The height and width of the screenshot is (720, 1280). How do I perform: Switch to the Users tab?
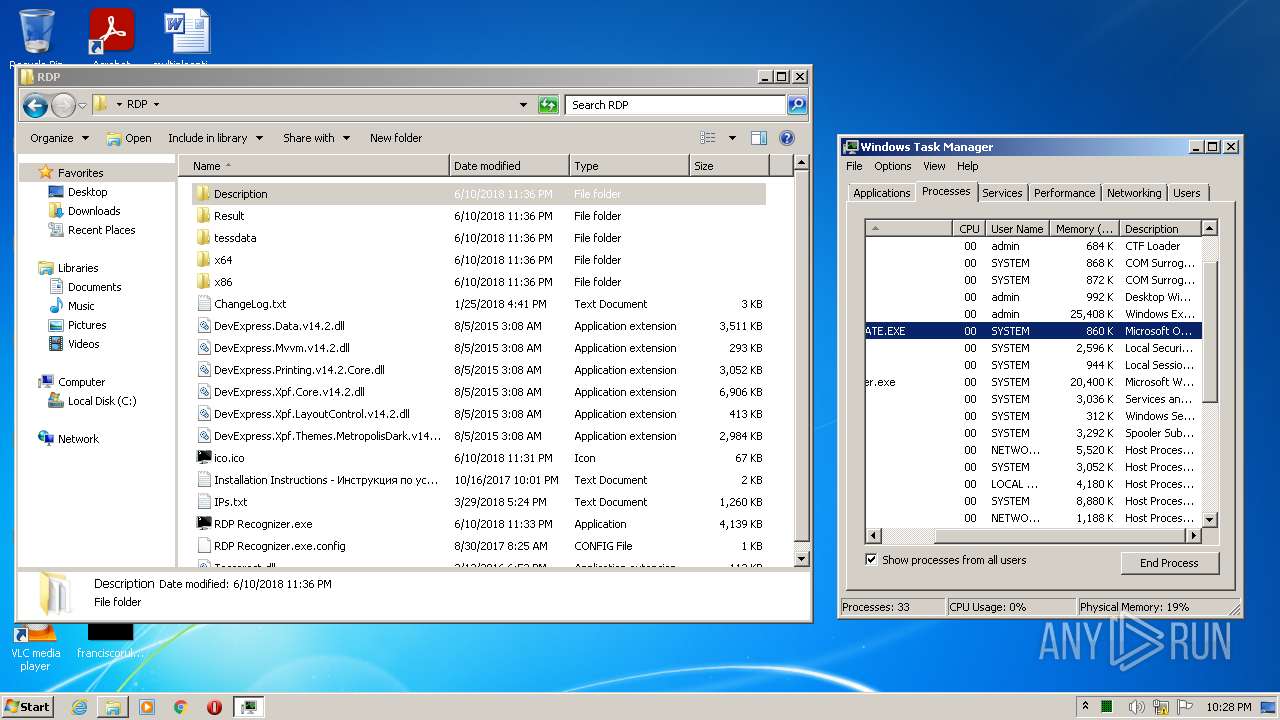[1187, 193]
